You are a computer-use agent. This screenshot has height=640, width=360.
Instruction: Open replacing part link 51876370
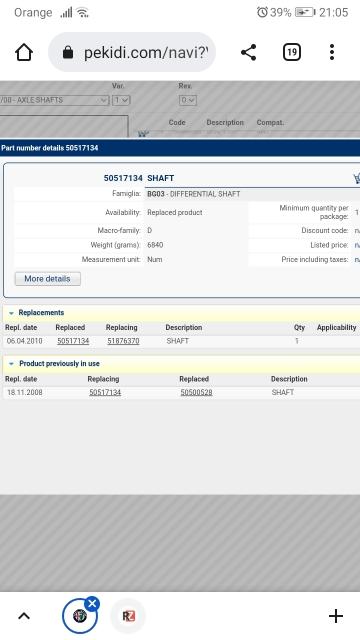[123, 341]
